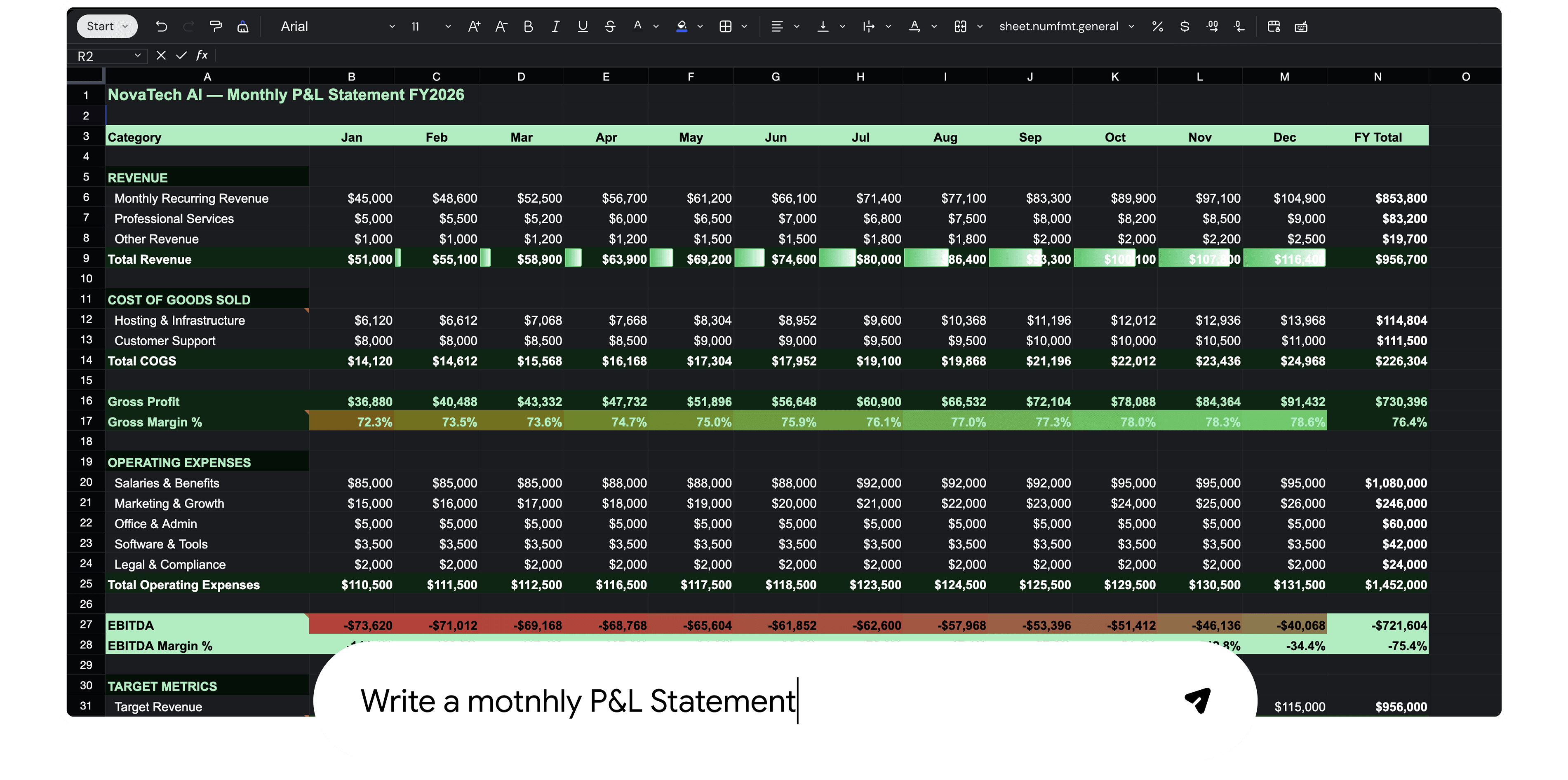Click the clear formatting eraser icon
The width and height of the screenshot is (1568, 780).
tap(243, 26)
